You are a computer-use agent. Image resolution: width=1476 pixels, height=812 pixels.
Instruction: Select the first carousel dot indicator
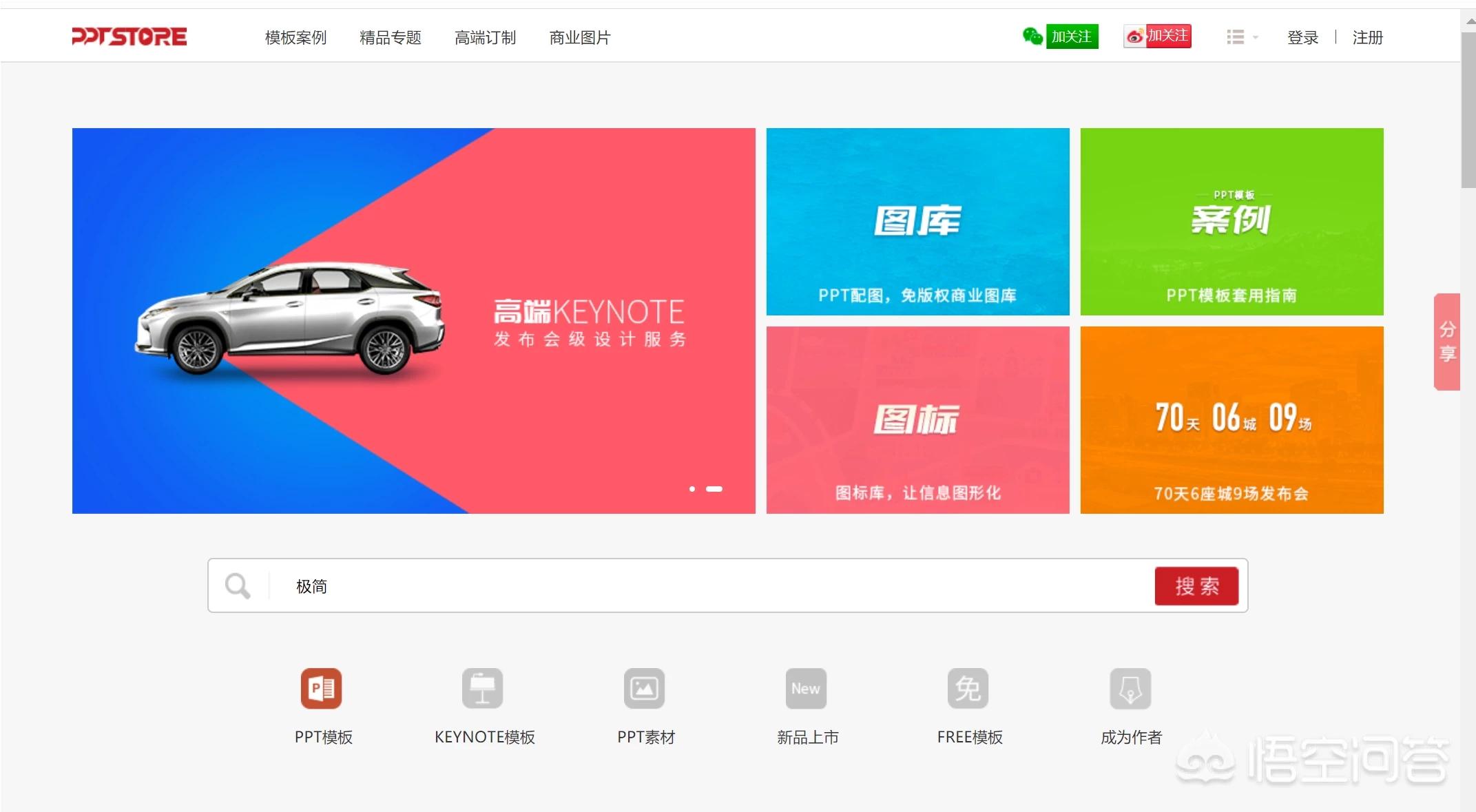(x=692, y=489)
